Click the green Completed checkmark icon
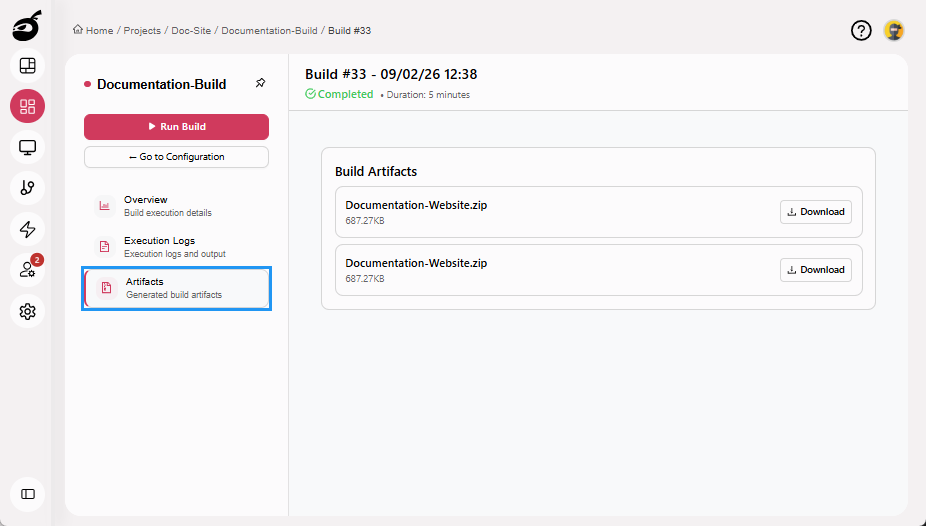 (310, 94)
